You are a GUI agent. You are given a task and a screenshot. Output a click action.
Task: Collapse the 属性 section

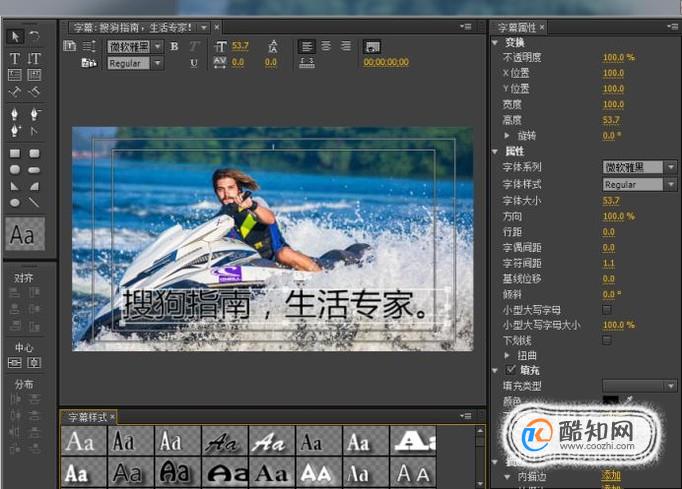[495, 151]
